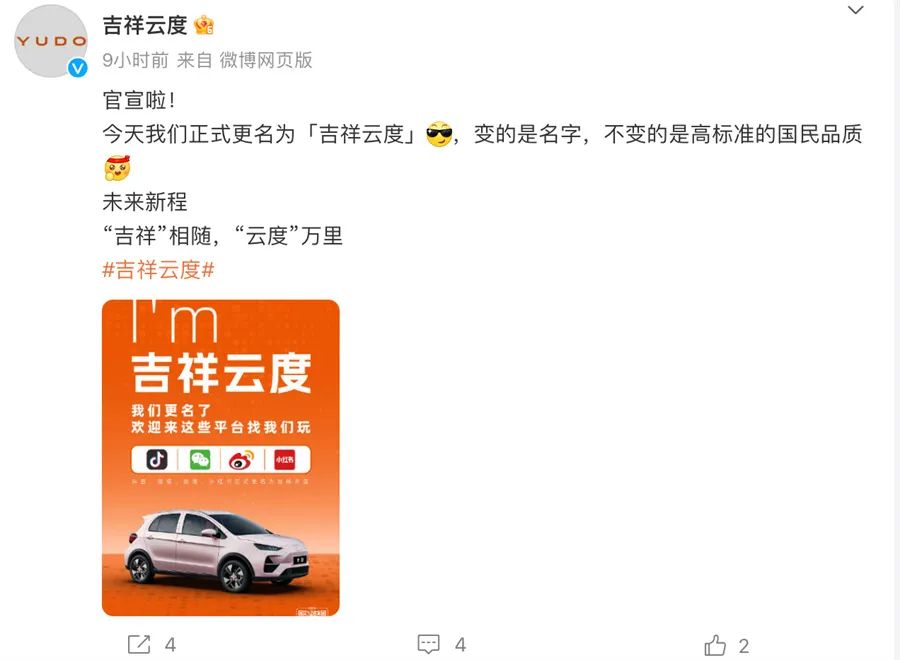Click the WeChat icon in poster
Image resolution: width=900 pixels, height=660 pixels.
pyautogui.click(x=200, y=460)
